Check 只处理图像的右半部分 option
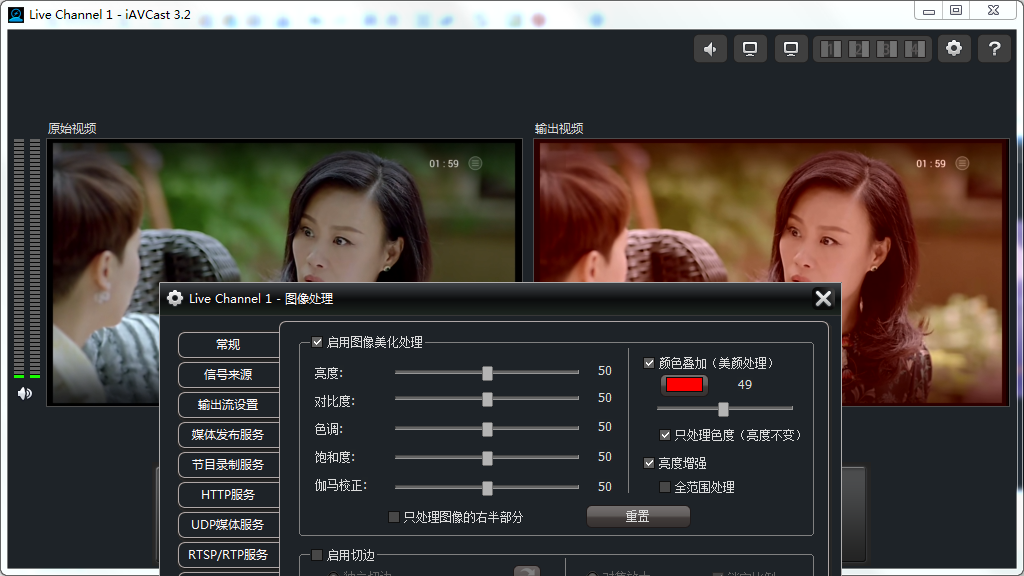The height and width of the screenshot is (576, 1024). pyautogui.click(x=394, y=517)
